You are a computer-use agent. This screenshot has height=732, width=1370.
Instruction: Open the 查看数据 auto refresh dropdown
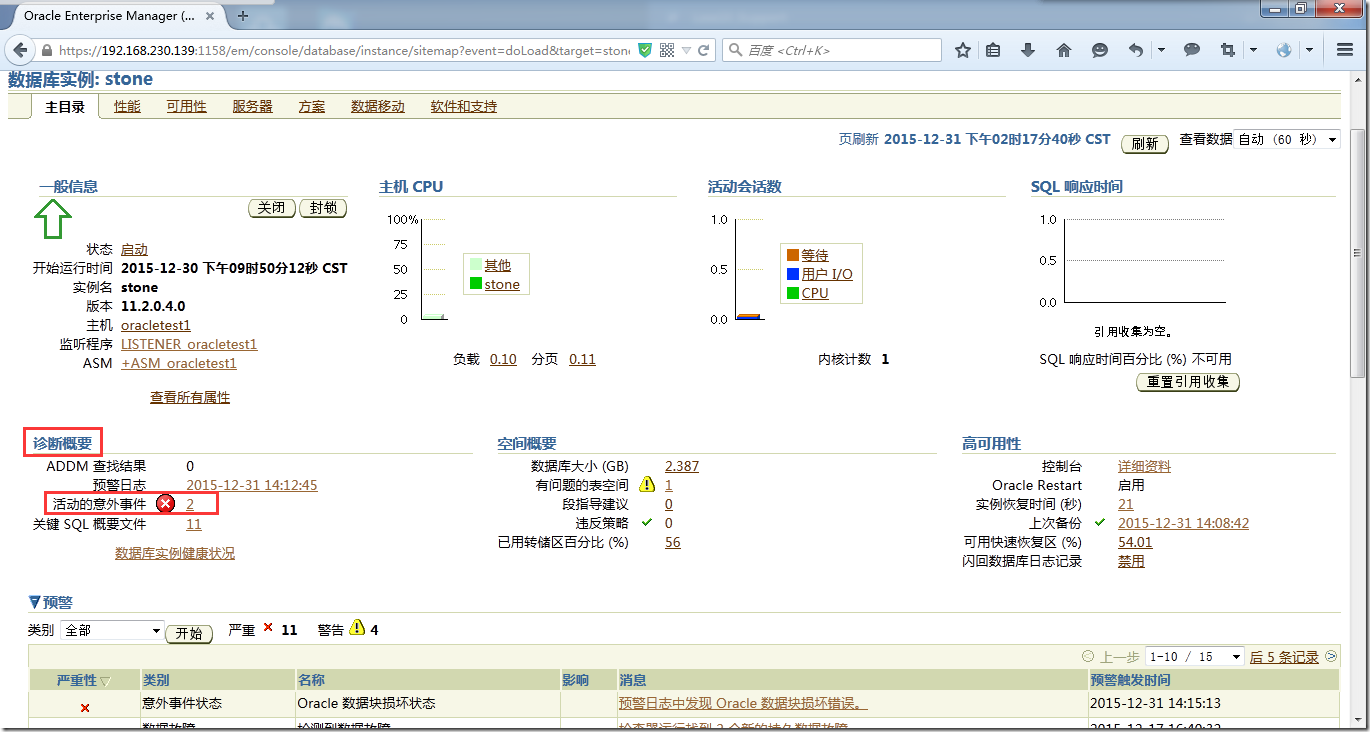coord(1288,140)
